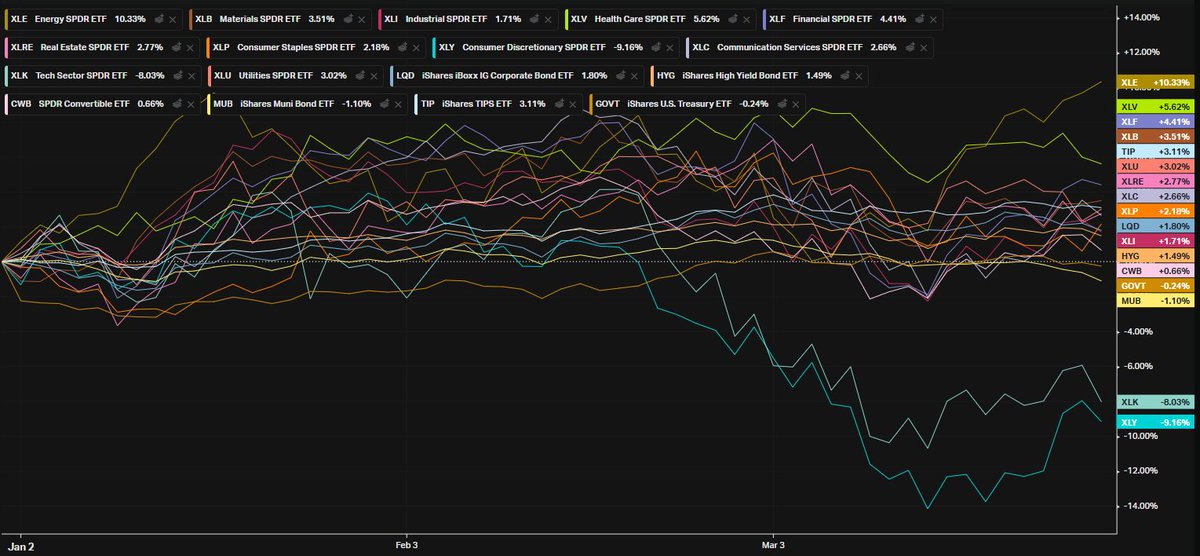Click the XLC +2.66% price scale label
This screenshot has width=1200, height=556.
[x=1154, y=197]
